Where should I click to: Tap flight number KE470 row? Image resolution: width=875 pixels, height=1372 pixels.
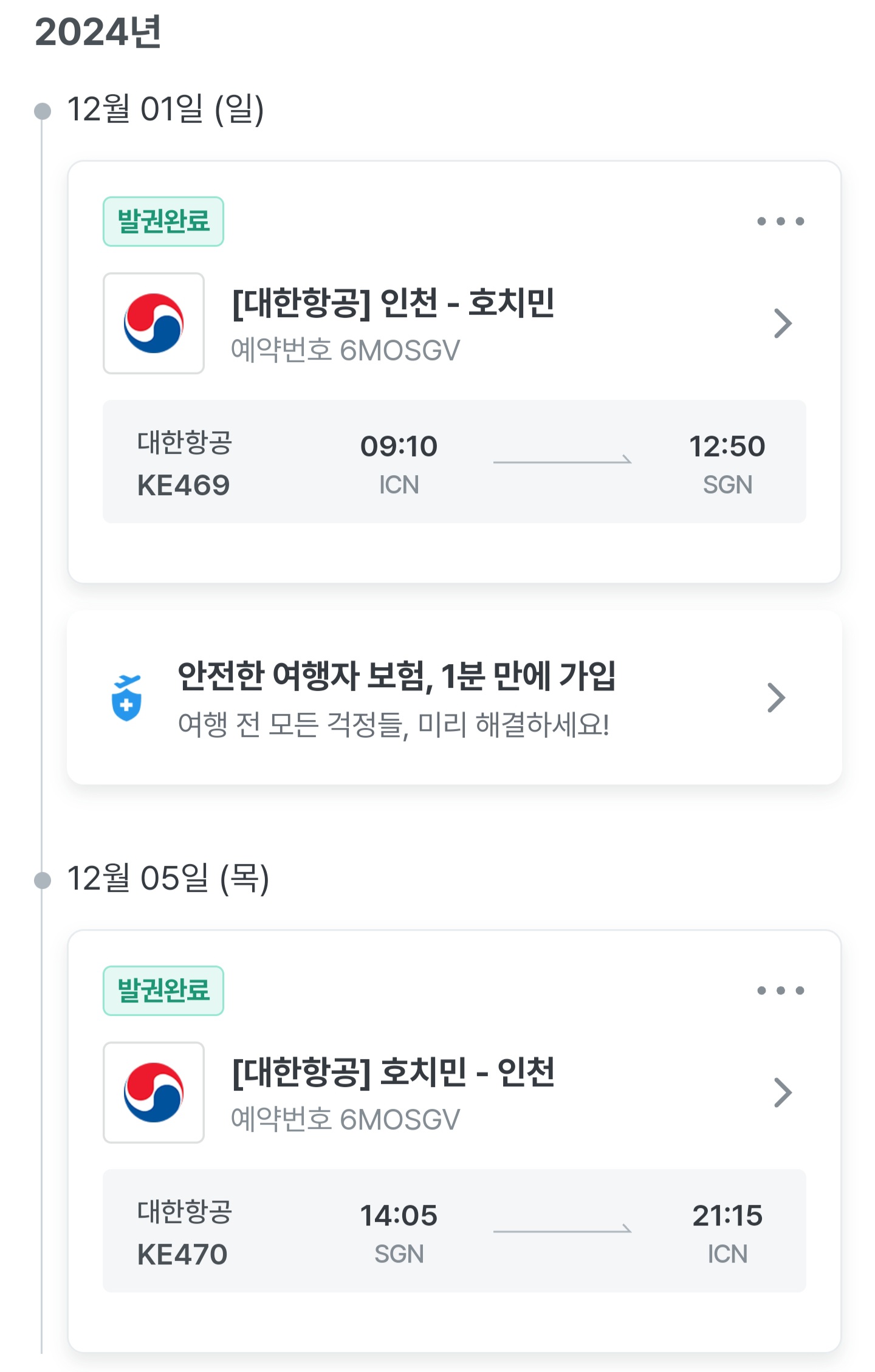pos(182,1254)
